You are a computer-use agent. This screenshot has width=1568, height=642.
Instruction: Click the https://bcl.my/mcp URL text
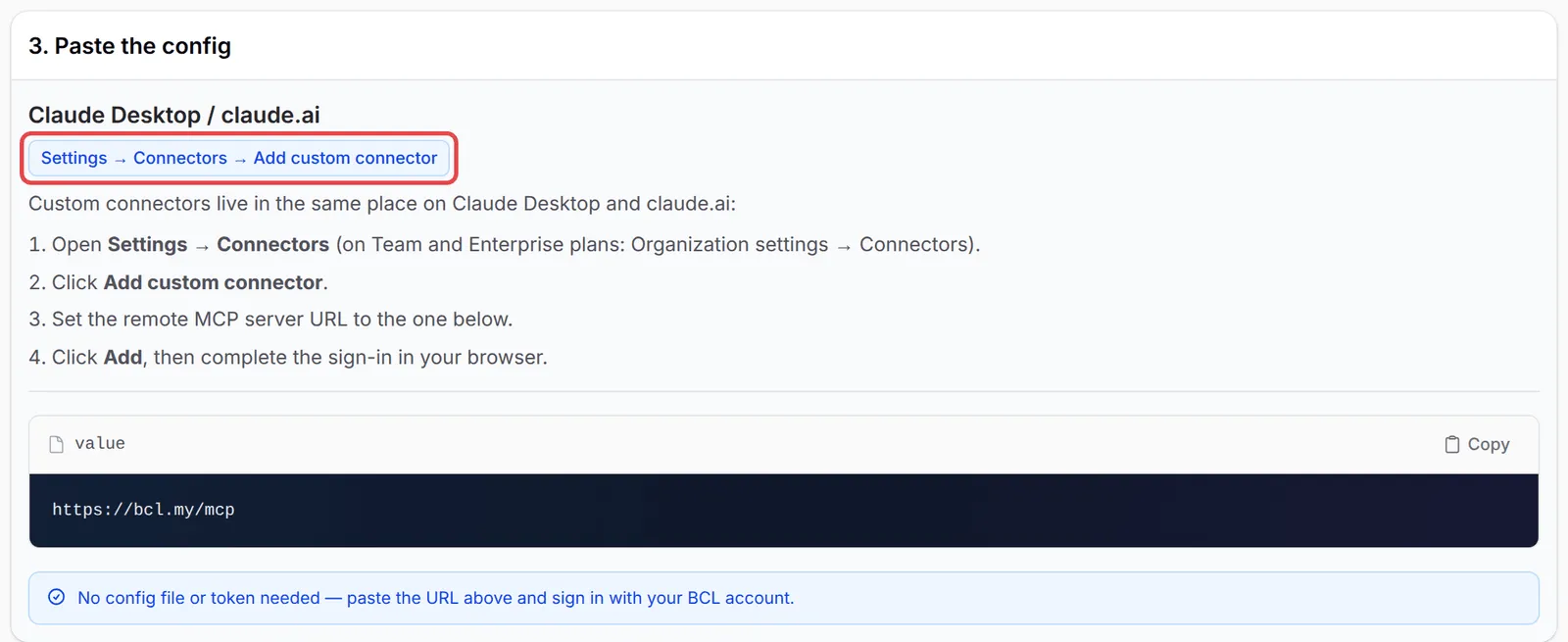(x=143, y=510)
